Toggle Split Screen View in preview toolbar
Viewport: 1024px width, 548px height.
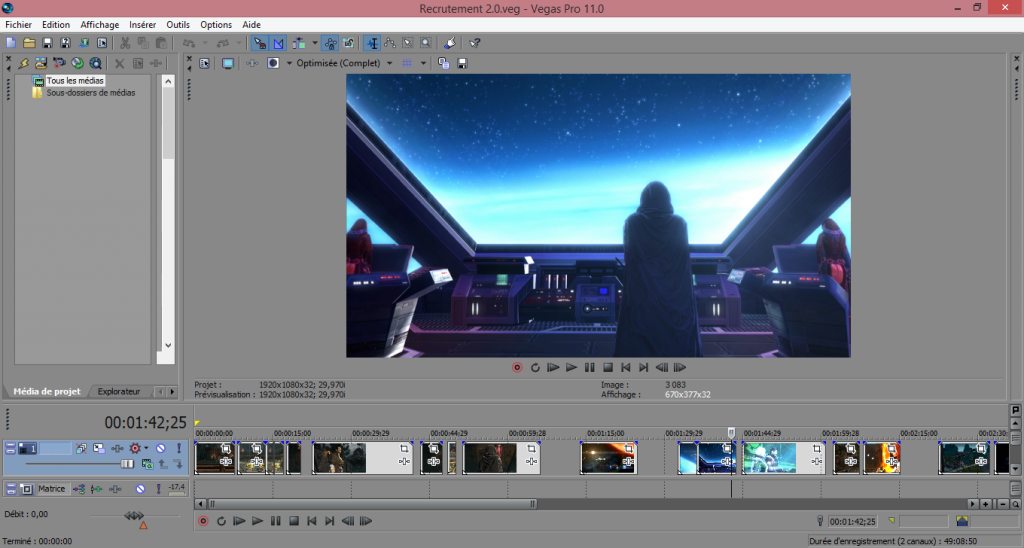(x=273, y=63)
